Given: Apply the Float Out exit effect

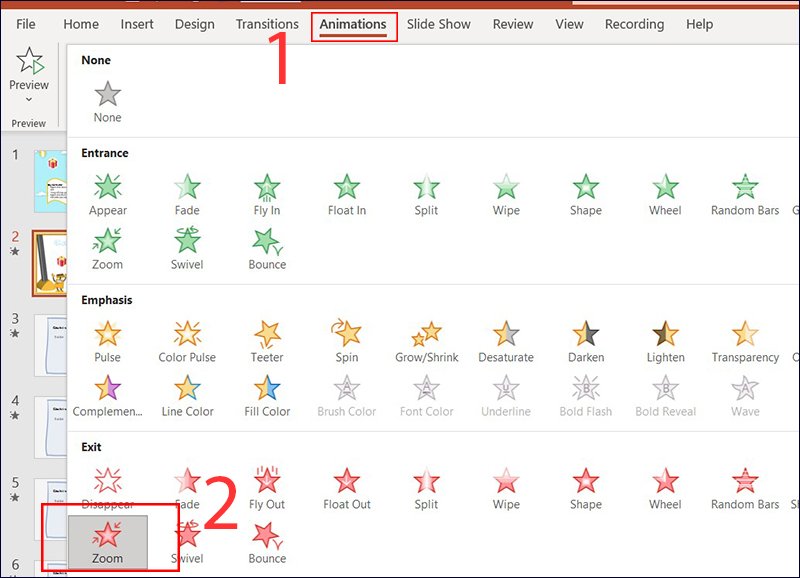Looking at the screenshot, I should point(346,489).
